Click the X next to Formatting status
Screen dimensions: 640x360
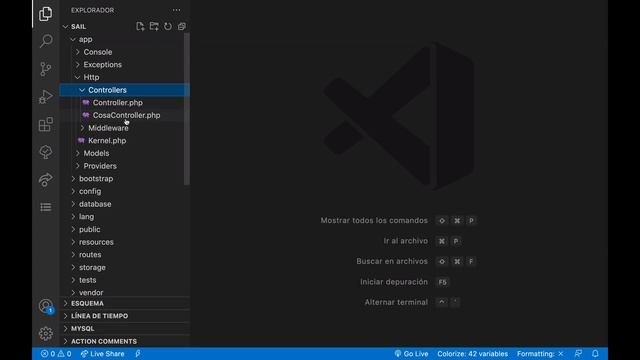[561, 354]
